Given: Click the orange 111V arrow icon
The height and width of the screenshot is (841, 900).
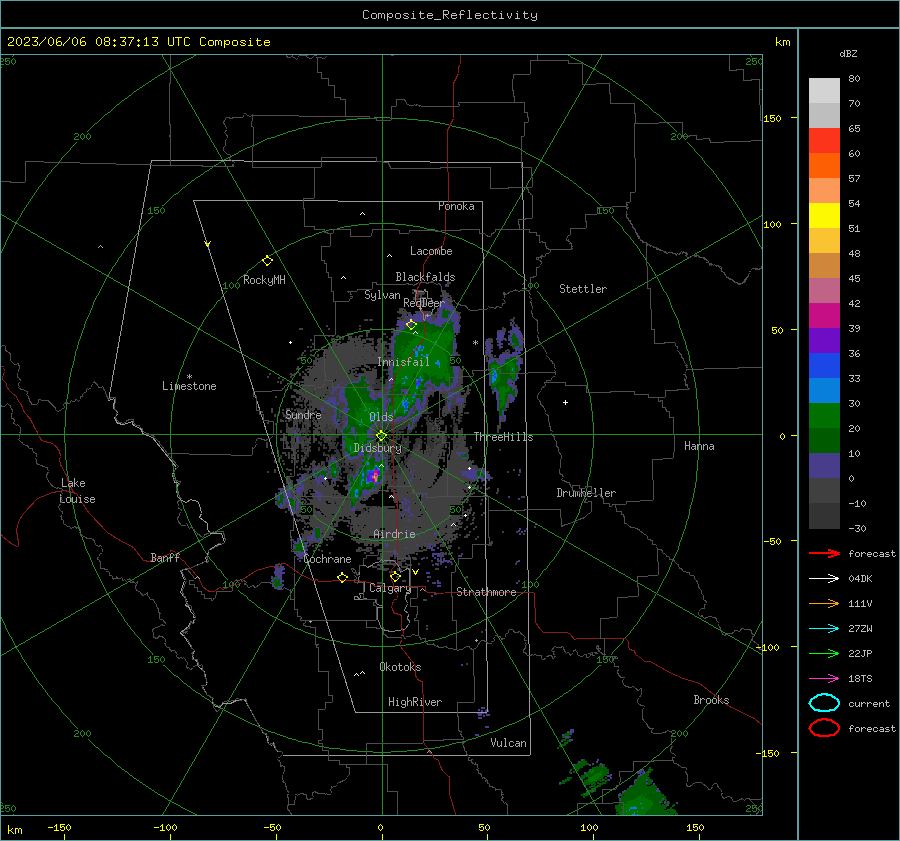Looking at the screenshot, I should [824, 603].
